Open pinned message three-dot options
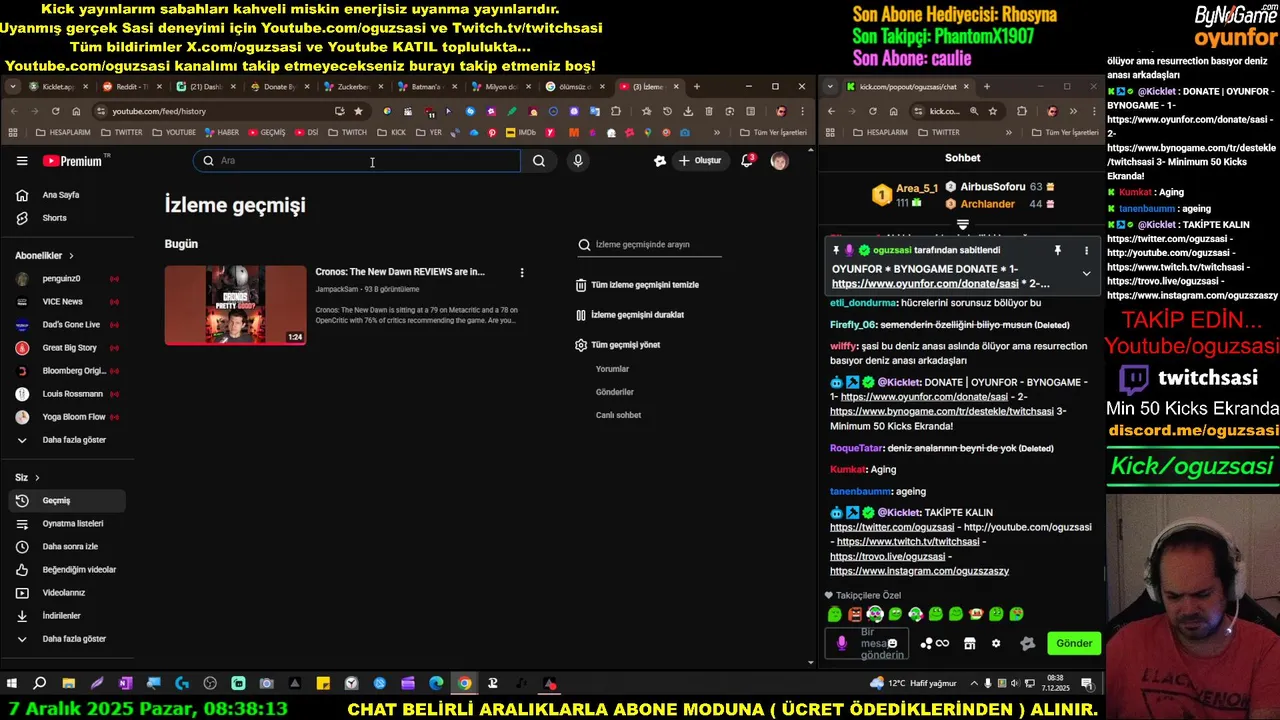The width and height of the screenshot is (1280, 720). 1087,250
